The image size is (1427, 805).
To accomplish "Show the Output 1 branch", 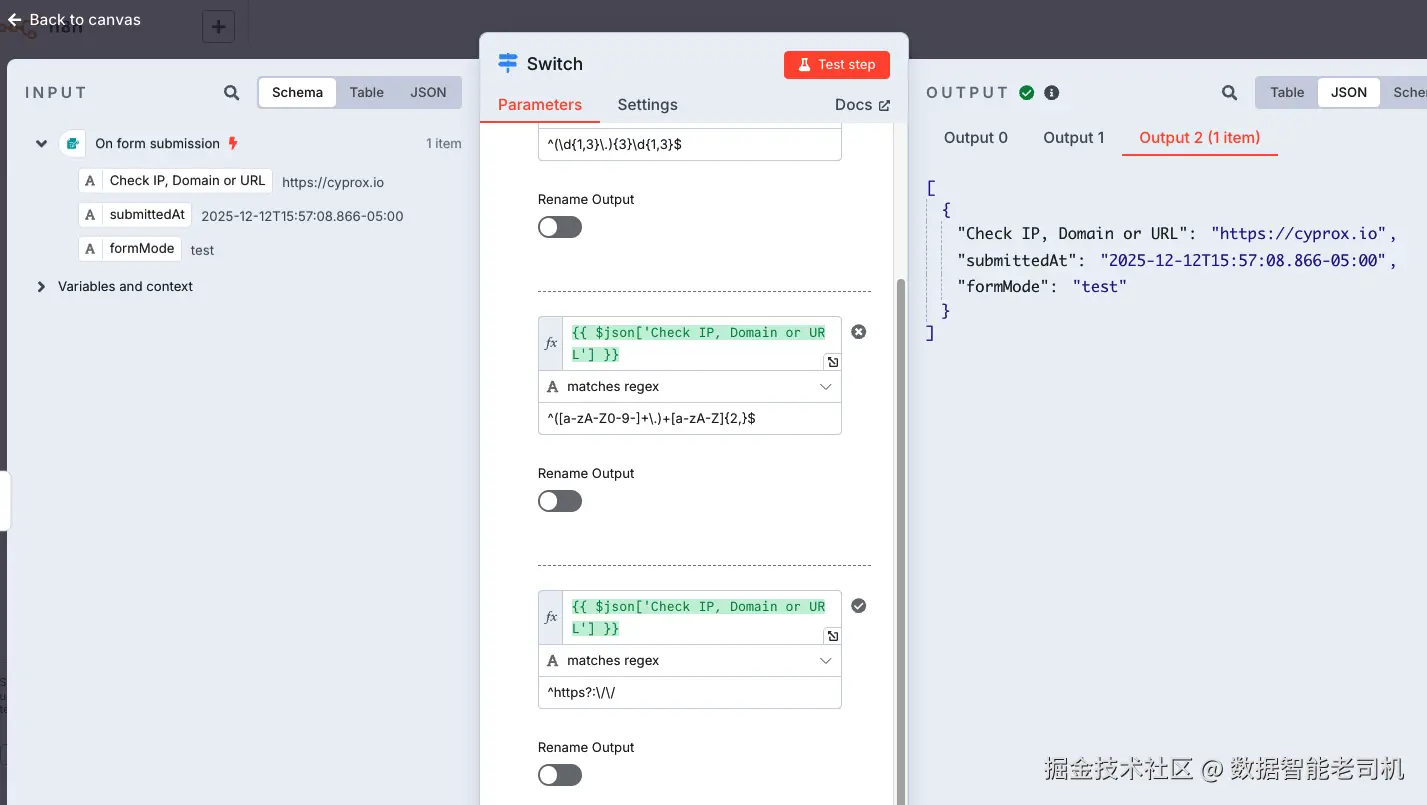I will pos(1074,138).
